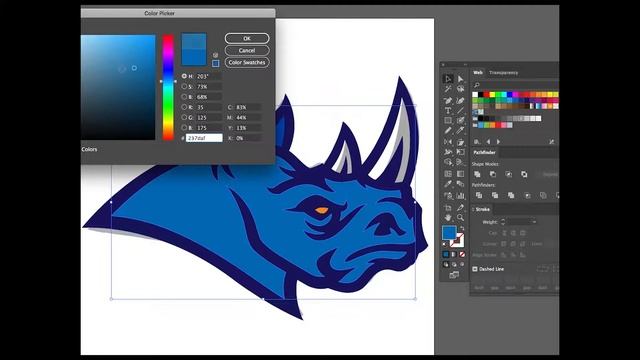Select the Reflect tool

click(448, 142)
